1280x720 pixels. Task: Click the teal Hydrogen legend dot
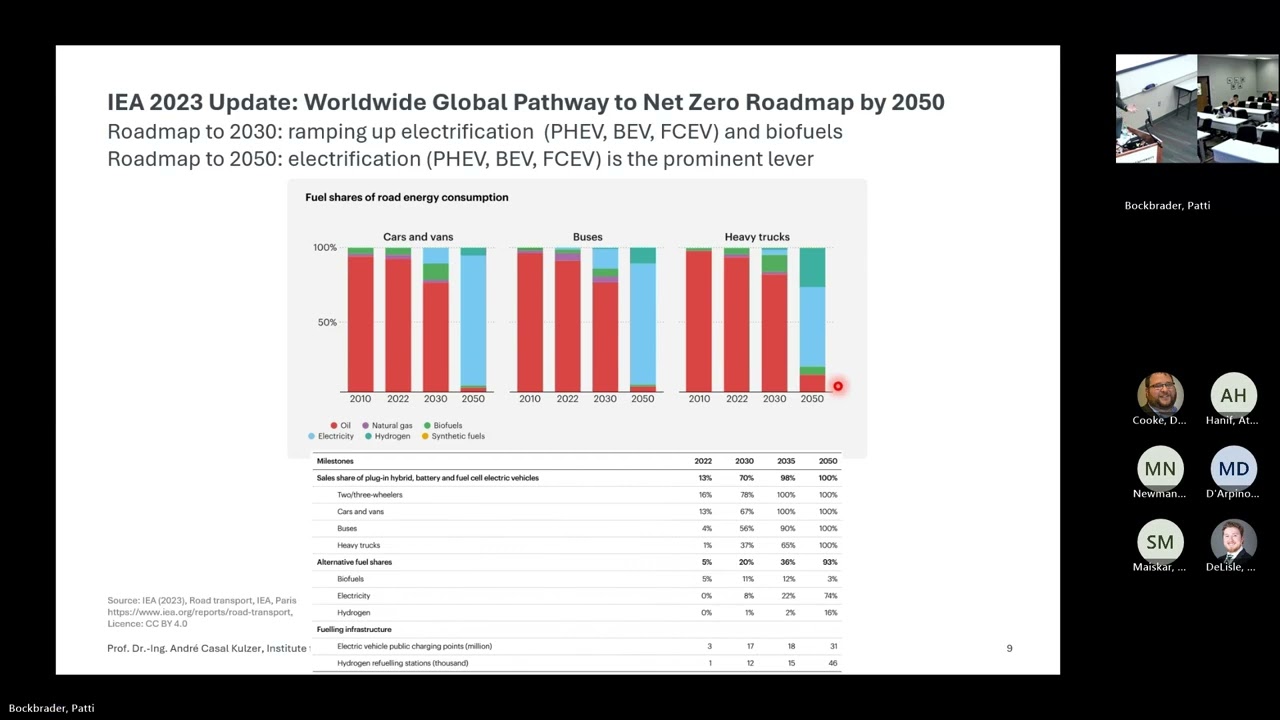367,436
